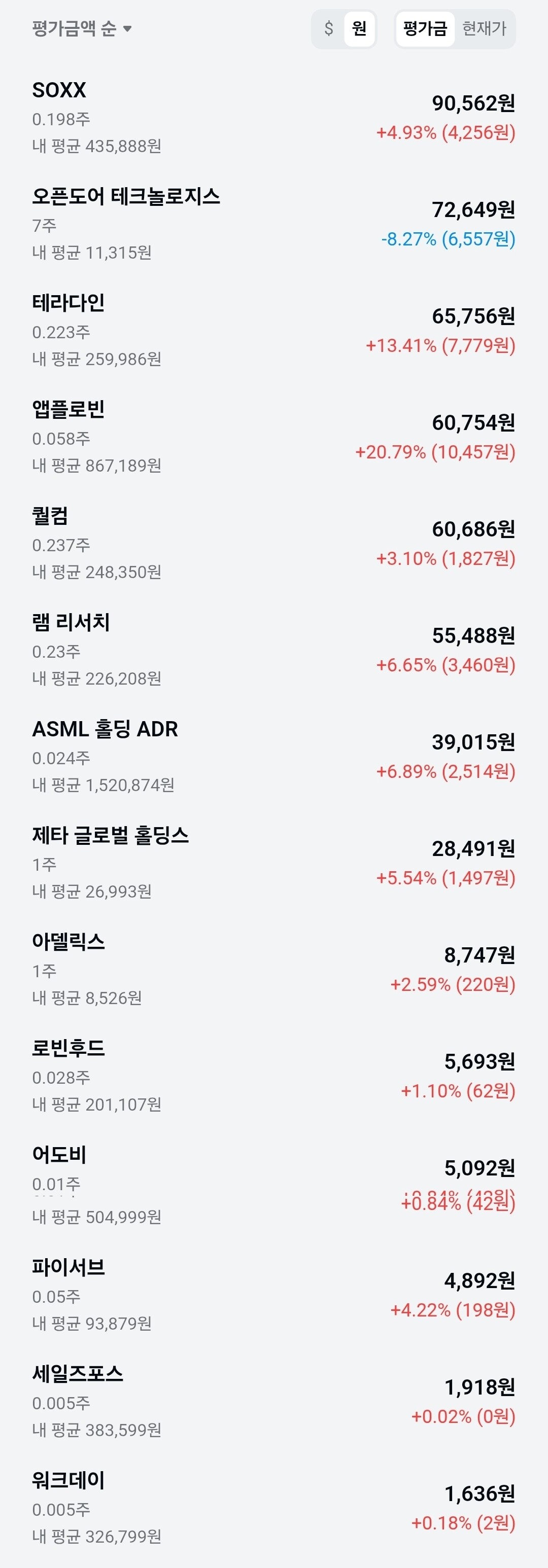The image size is (548, 1568).
Task: Tap the 아델릭스 holding
Action: 274,970
